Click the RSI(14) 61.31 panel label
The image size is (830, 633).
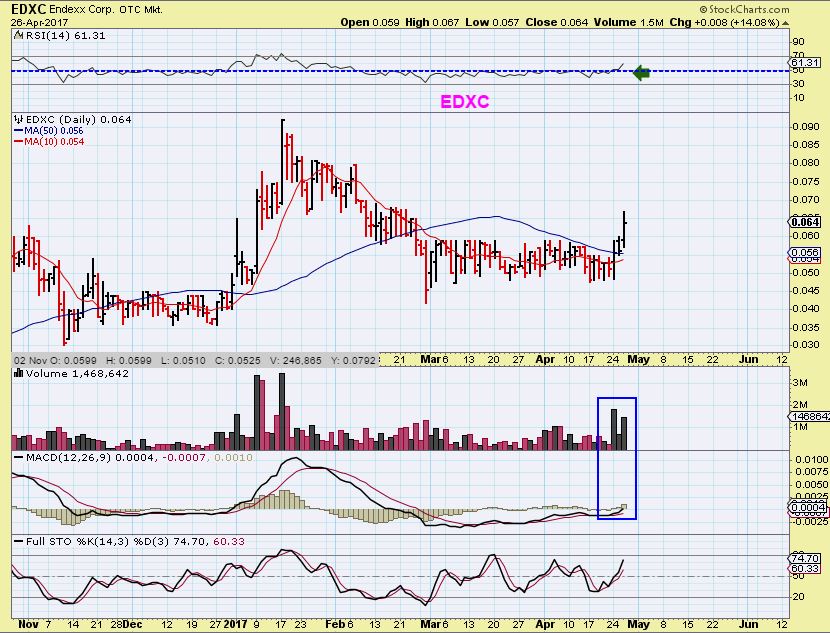point(65,35)
